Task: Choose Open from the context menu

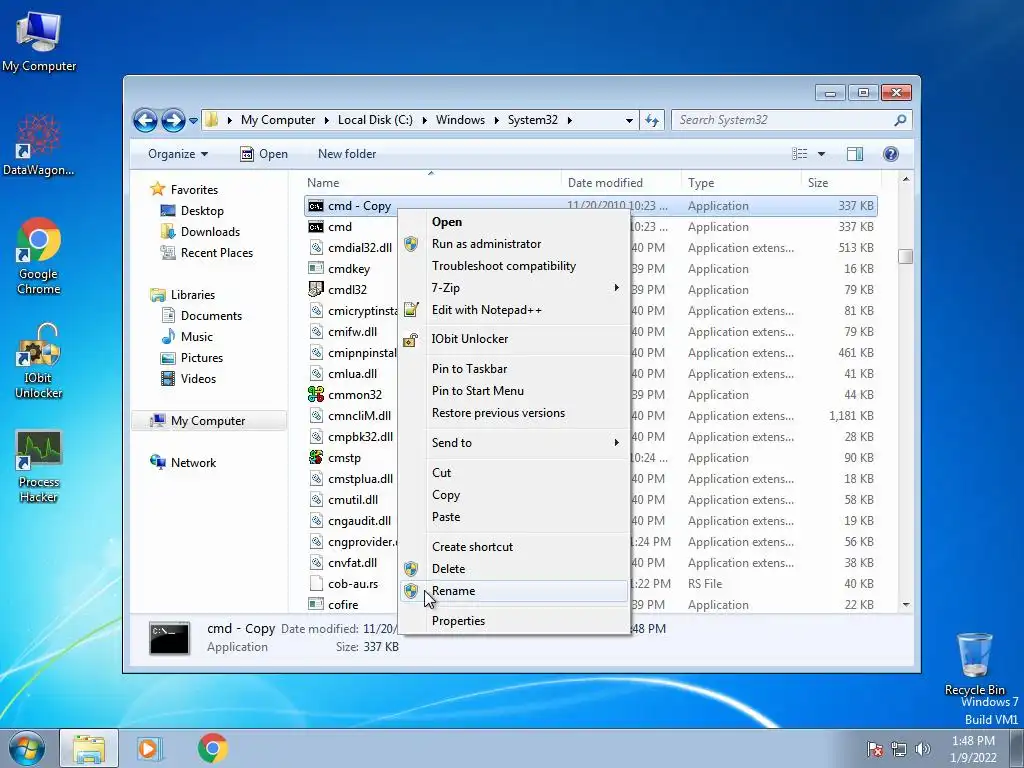Action: point(513,222)
